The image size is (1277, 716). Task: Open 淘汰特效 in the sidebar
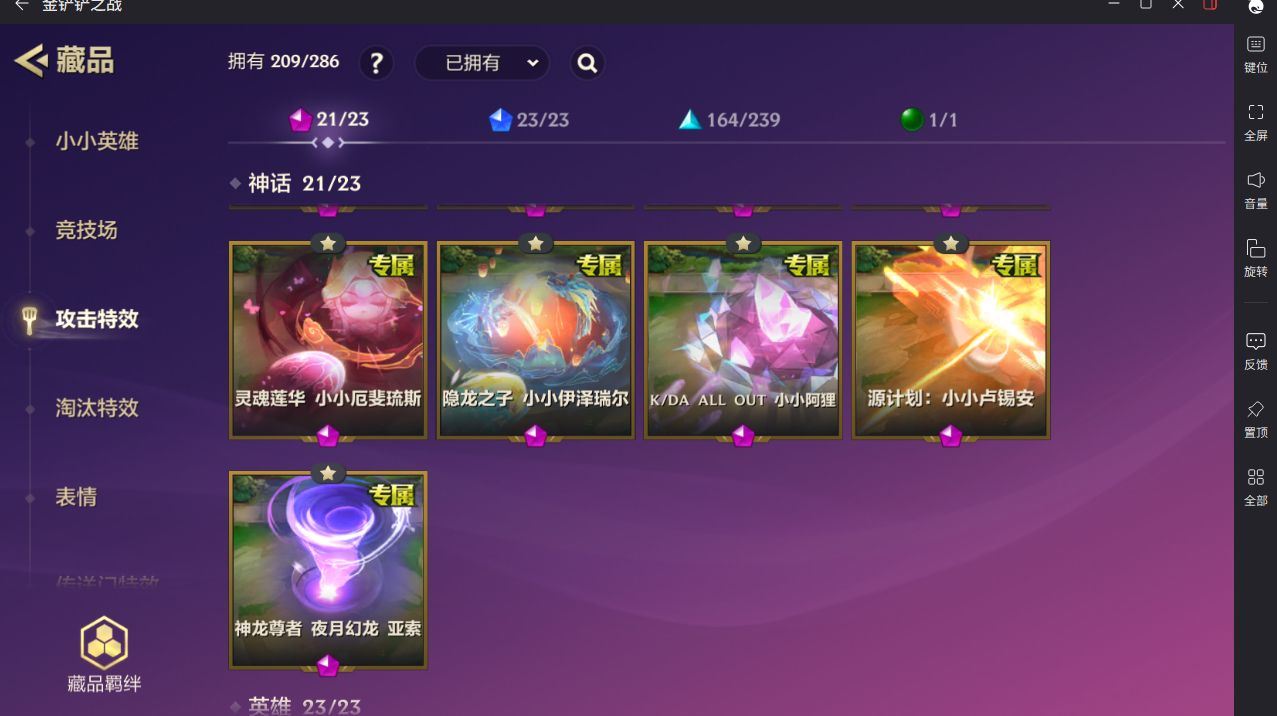pyautogui.click(x=97, y=408)
